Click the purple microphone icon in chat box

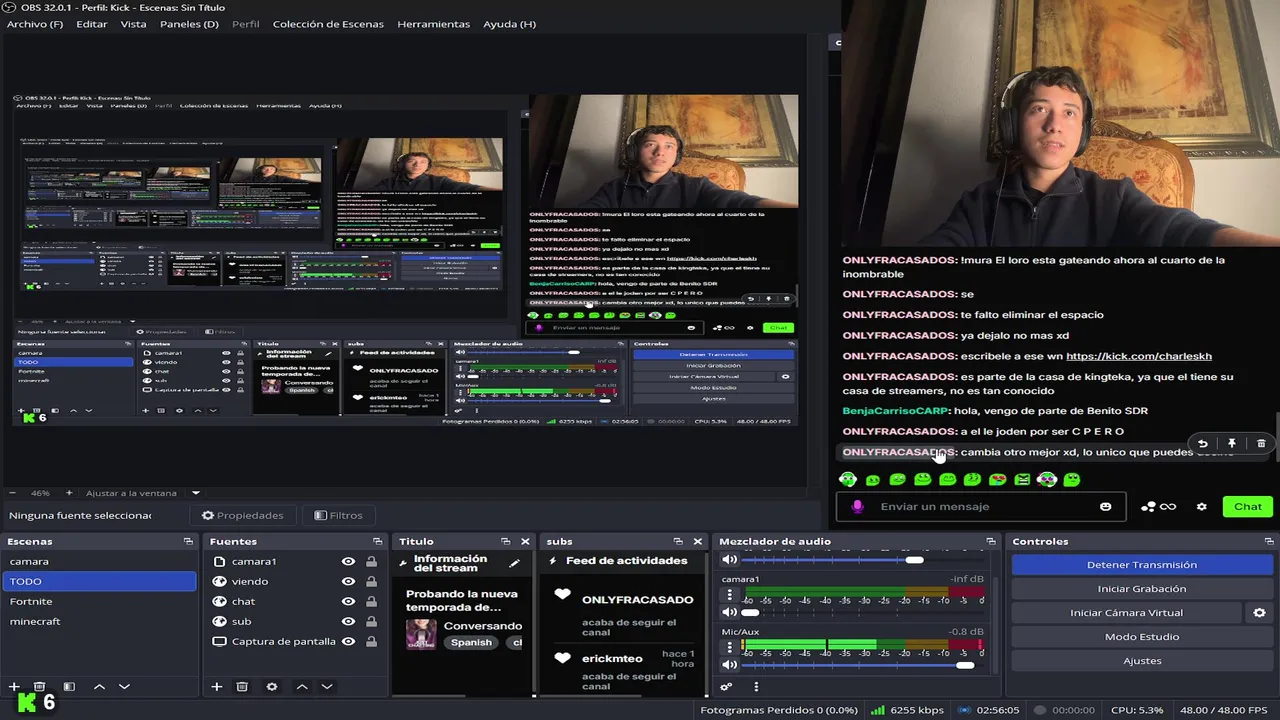[x=857, y=507]
